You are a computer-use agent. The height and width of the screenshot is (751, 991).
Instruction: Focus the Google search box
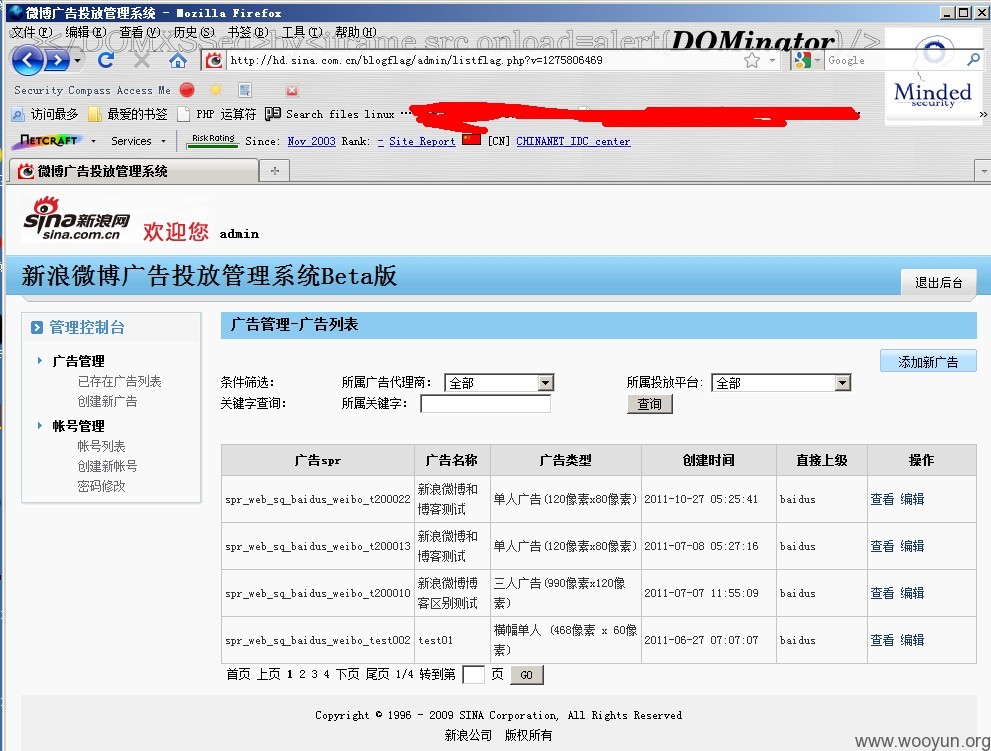coord(894,61)
